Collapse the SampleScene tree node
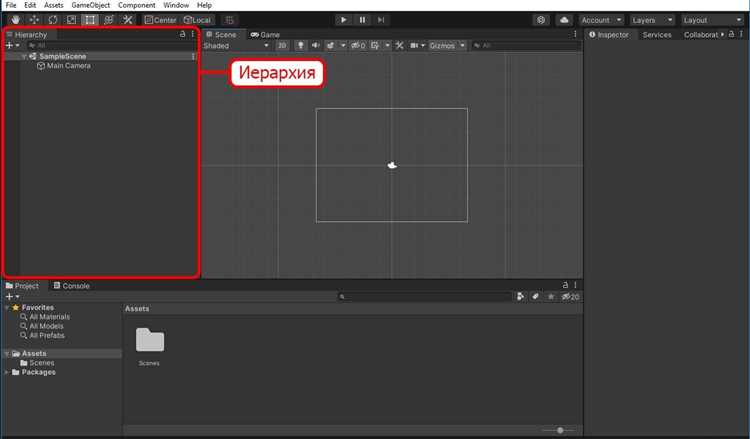750x439 pixels. pyautogui.click(x=24, y=56)
